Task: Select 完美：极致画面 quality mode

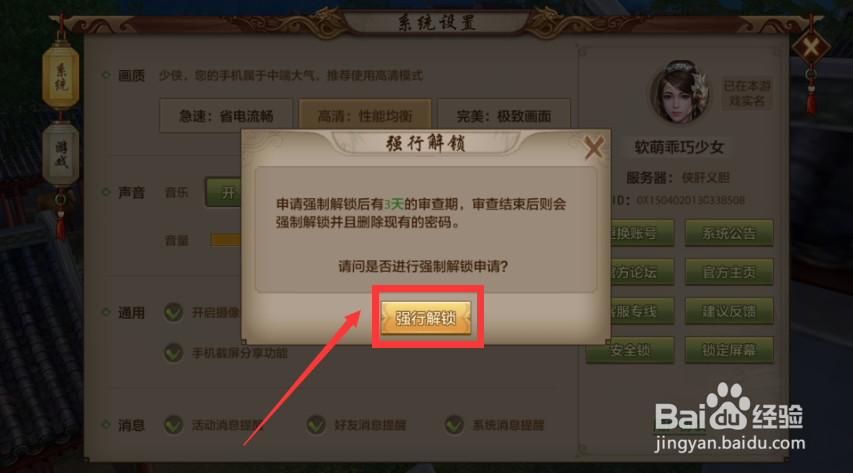Action: tap(504, 115)
